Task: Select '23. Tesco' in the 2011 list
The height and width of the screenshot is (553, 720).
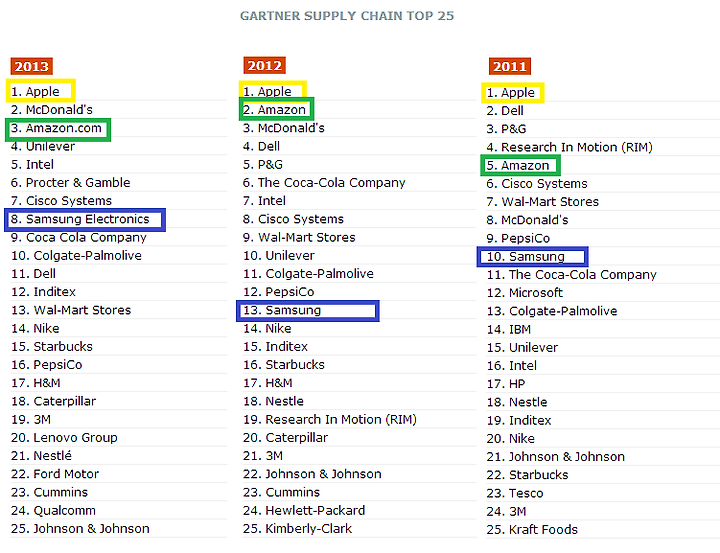Action: tap(515, 493)
